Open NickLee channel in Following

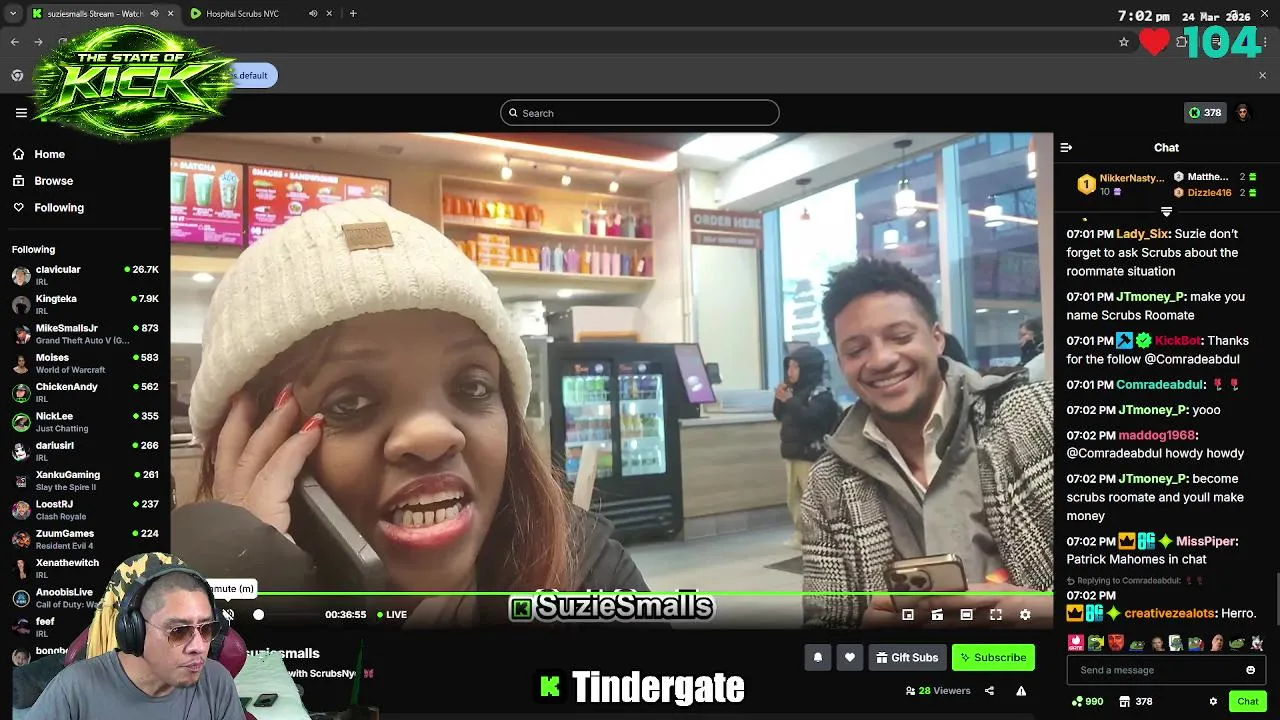[85, 421]
